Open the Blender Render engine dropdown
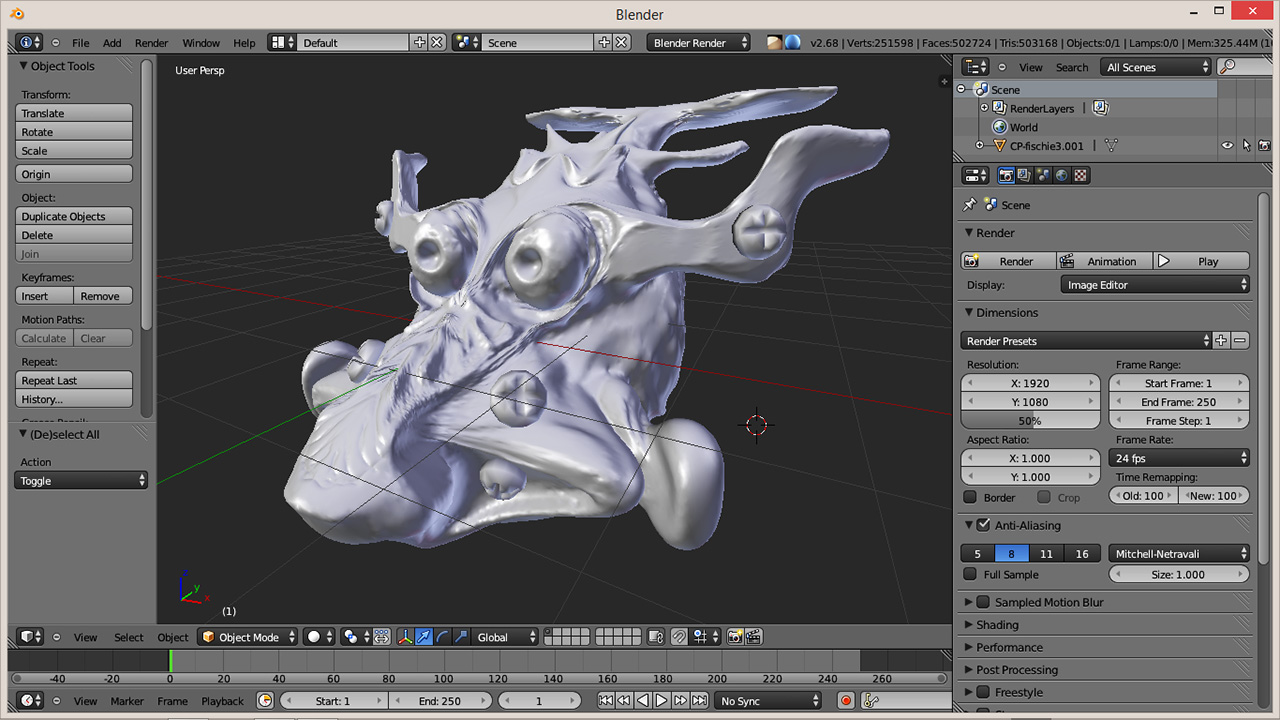Viewport: 1280px width, 720px height. pos(698,43)
